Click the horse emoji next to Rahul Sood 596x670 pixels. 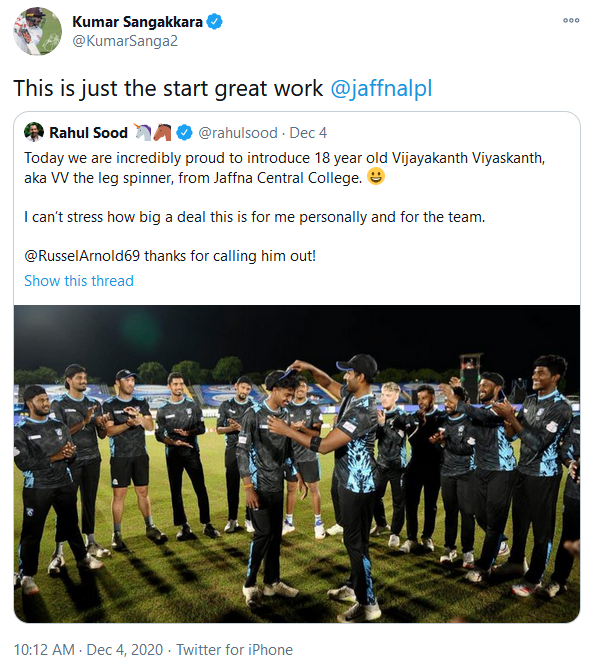coord(162,132)
